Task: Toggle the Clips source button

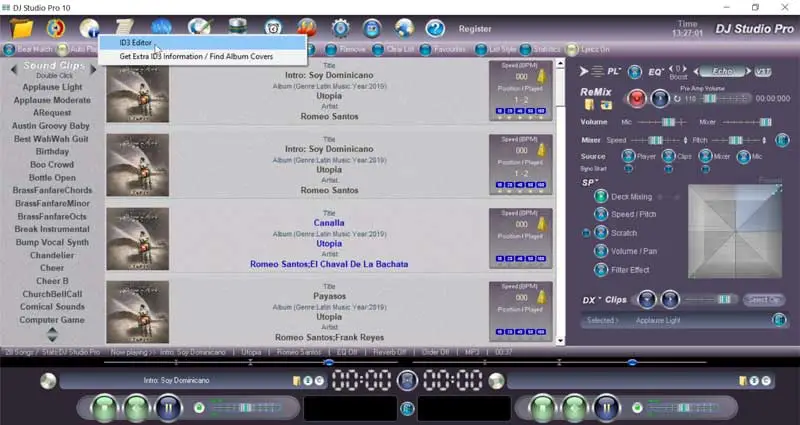Action: pos(668,156)
